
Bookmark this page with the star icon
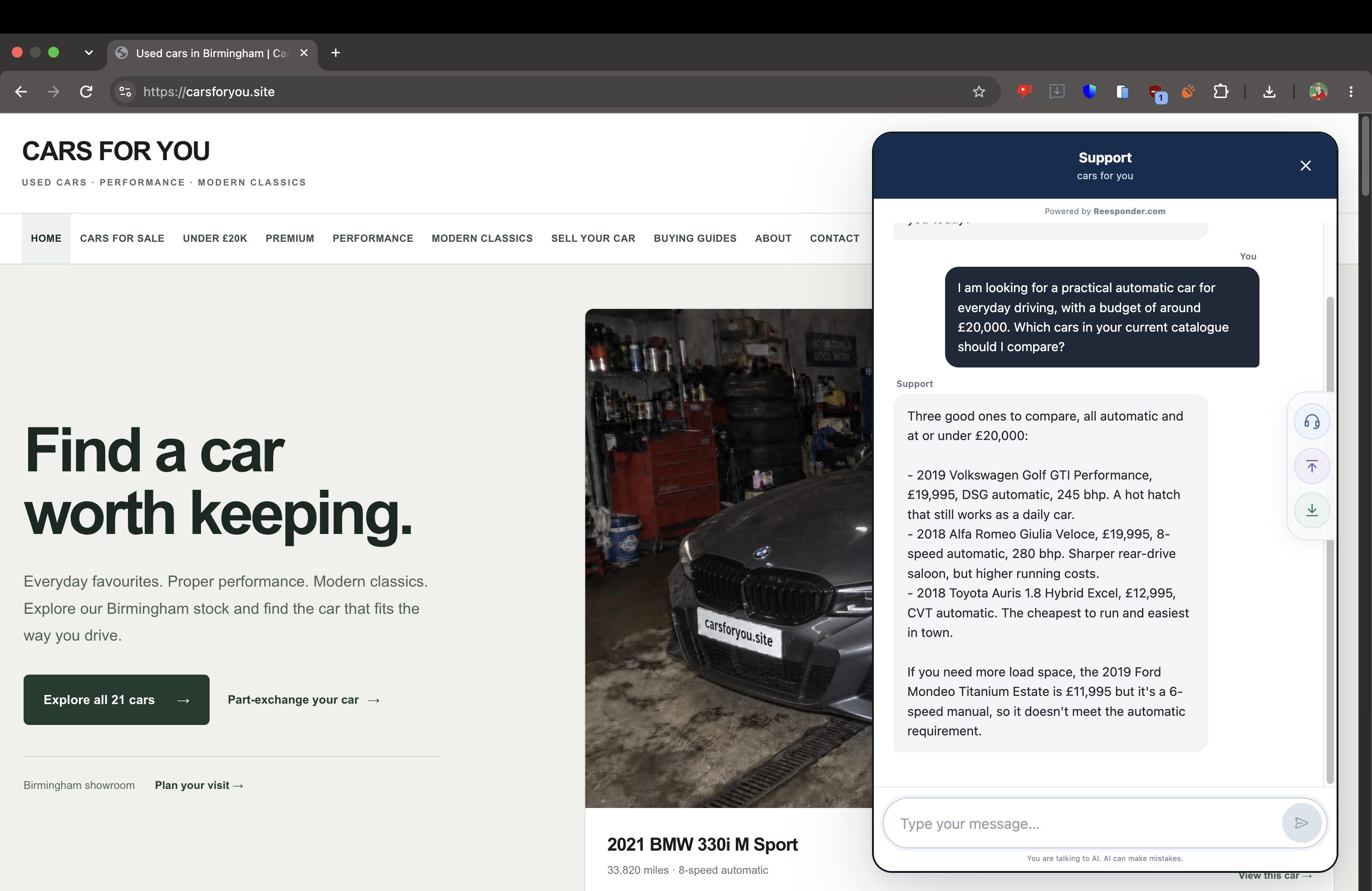point(979,92)
